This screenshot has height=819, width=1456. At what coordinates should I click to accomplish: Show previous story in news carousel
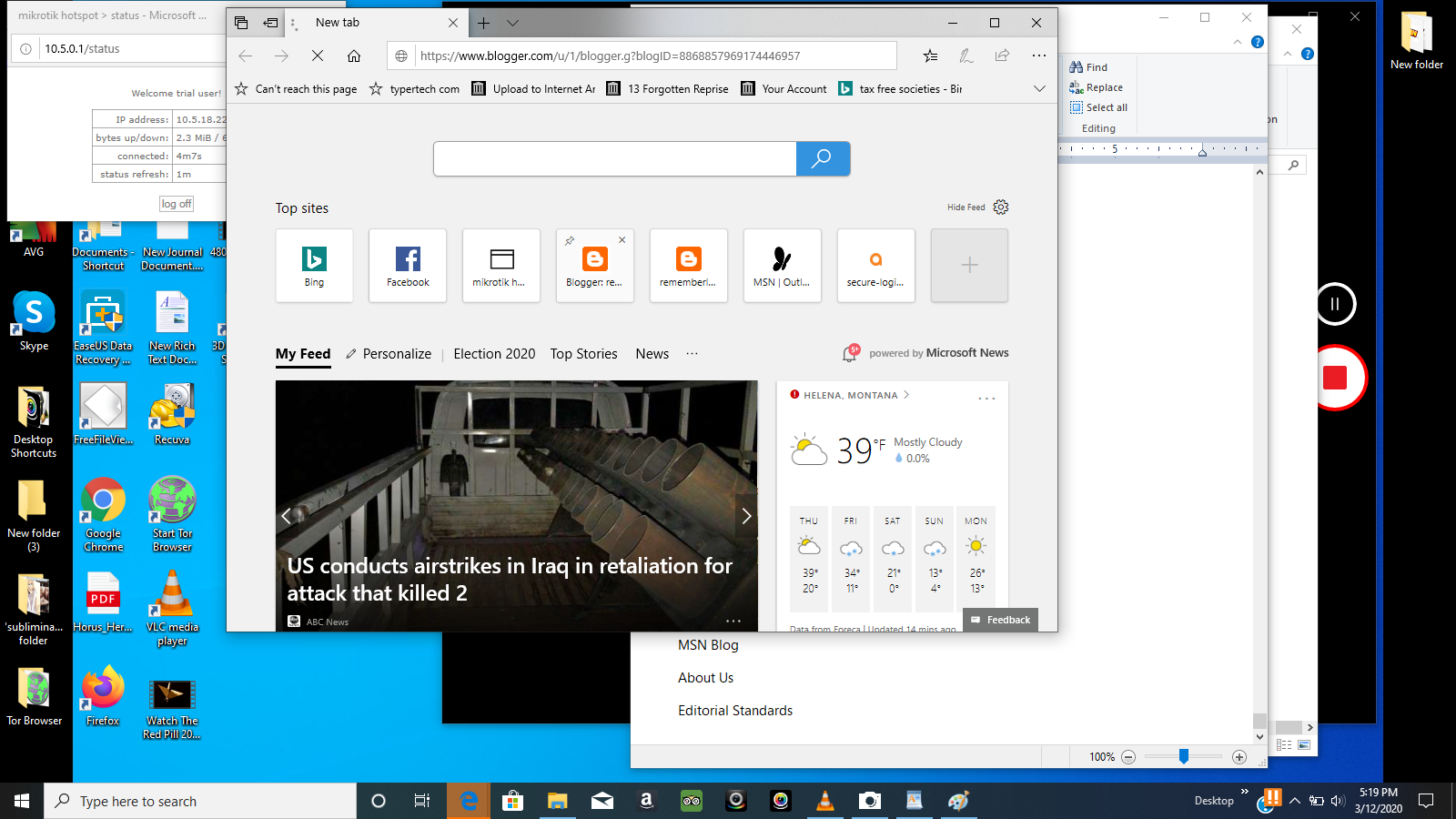click(286, 516)
